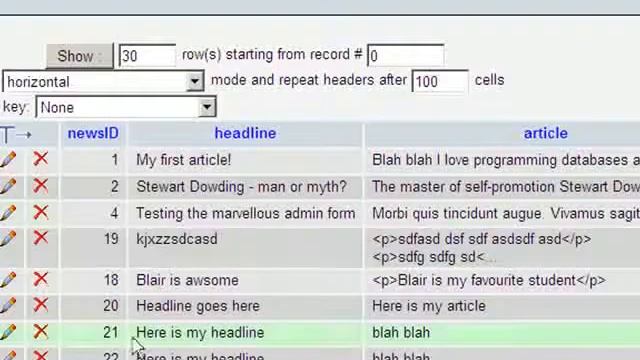640x360 pixels.
Task: Delete row with newsID 1
Action: click(41, 159)
